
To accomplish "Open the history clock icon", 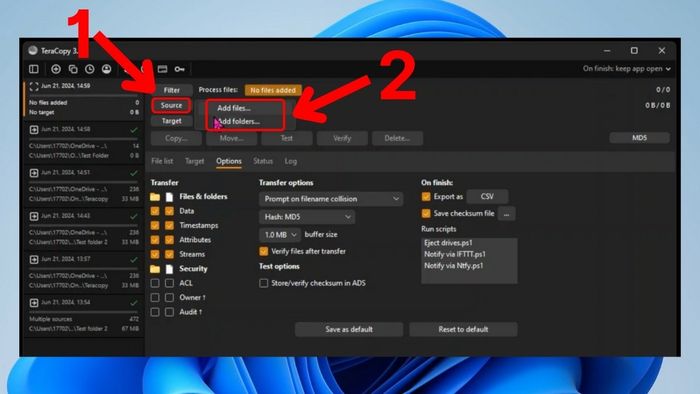I will tap(90, 69).
